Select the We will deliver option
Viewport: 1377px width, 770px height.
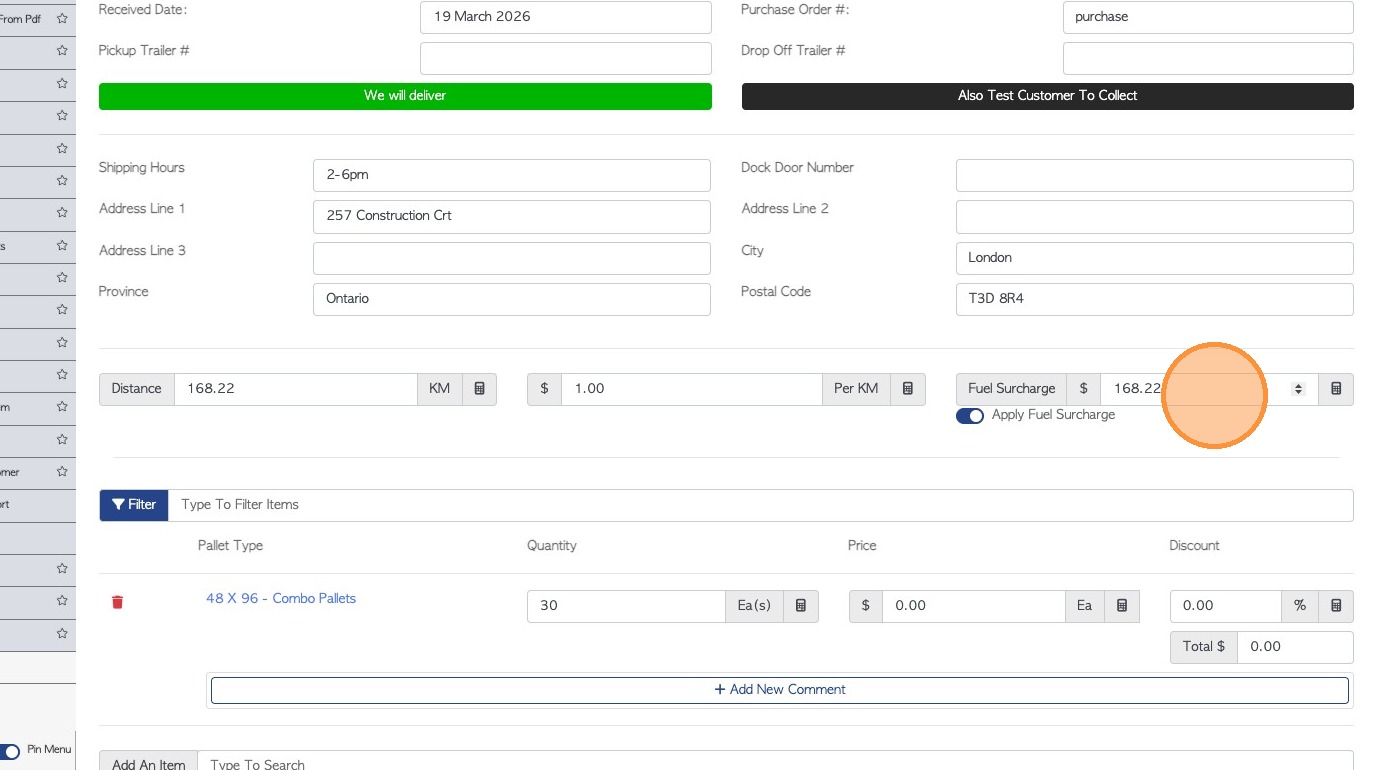[405, 96]
